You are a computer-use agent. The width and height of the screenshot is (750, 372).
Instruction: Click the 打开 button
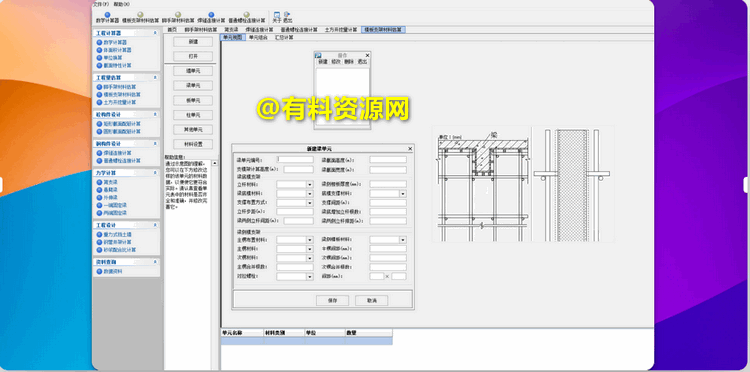[193, 56]
